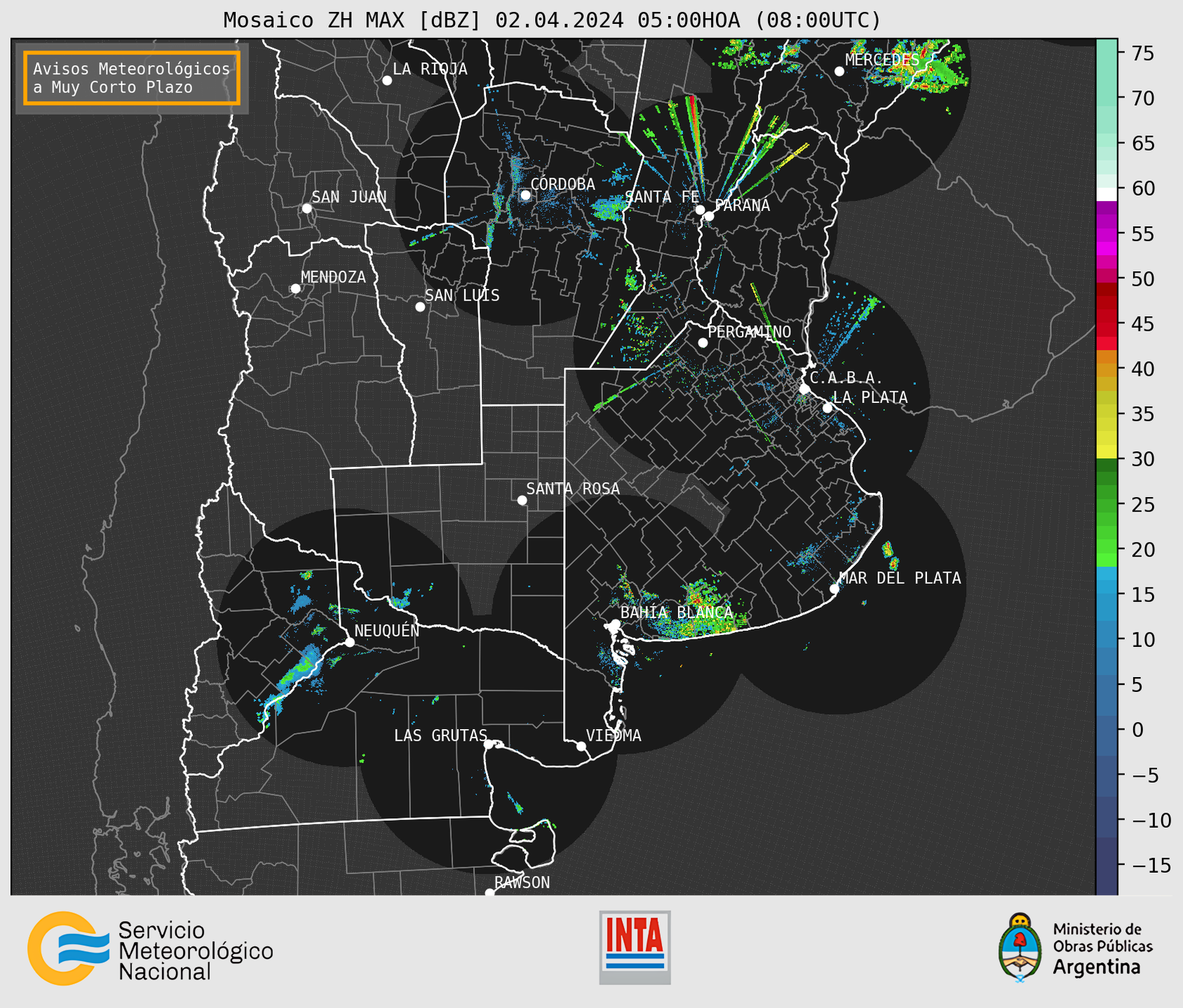The height and width of the screenshot is (1008, 1183).
Task: Click the INTA logo
Action: (635, 947)
